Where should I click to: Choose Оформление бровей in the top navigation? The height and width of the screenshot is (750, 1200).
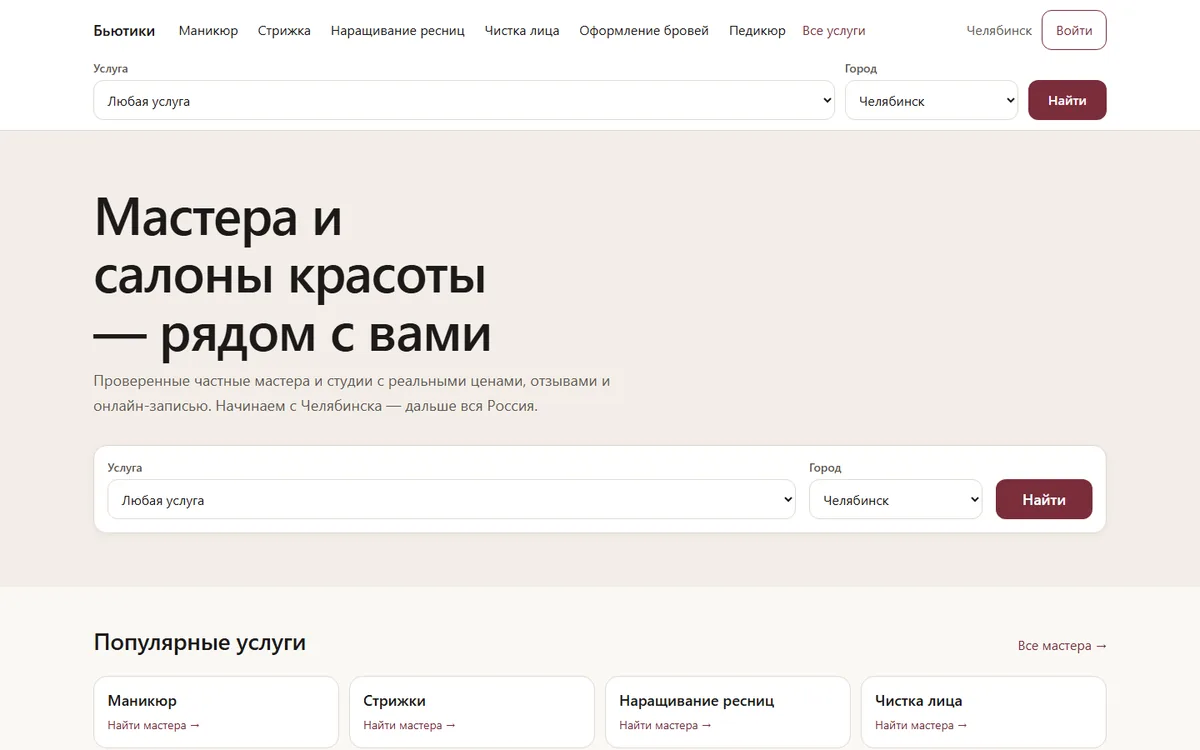644,31
